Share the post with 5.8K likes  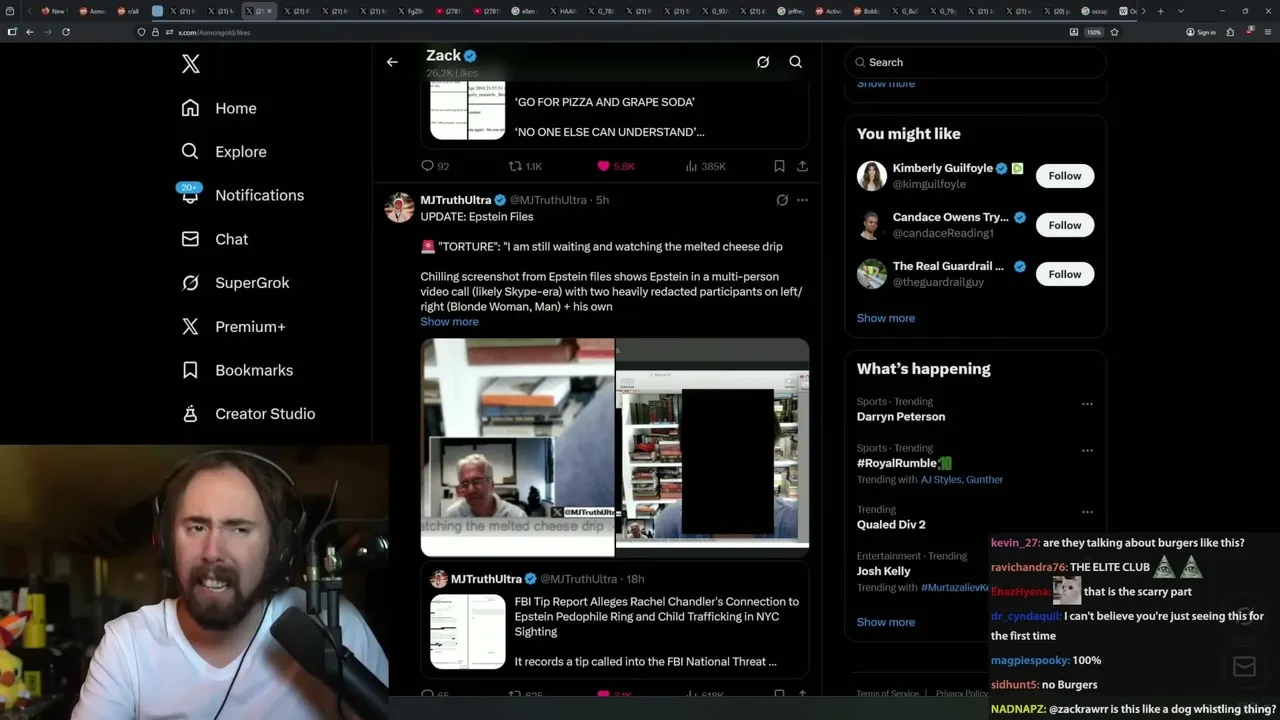point(802,166)
